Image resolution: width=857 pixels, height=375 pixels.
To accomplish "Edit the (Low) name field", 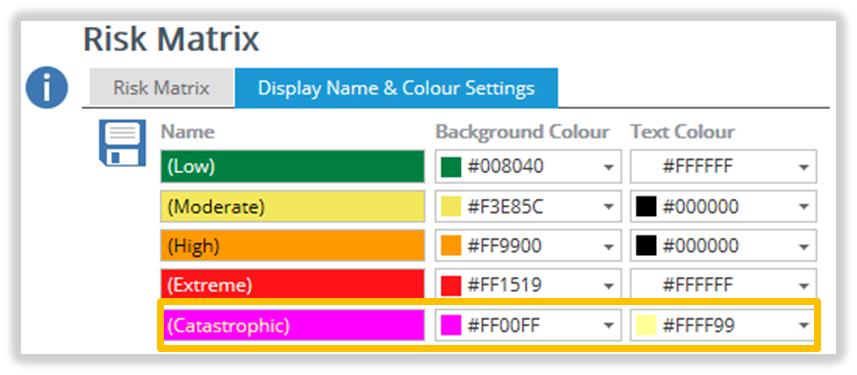I will [x=292, y=166].
